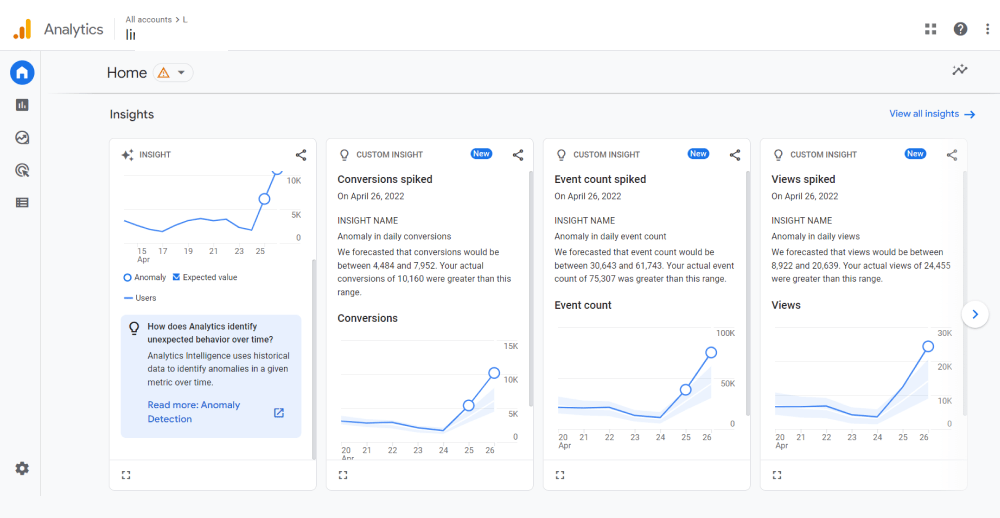Image resolution: width=1000 pixels, height=518 pixels.
Task: Open the dropdown arrow next to Home
Action: pyautogui.click(x=181, y=73)
